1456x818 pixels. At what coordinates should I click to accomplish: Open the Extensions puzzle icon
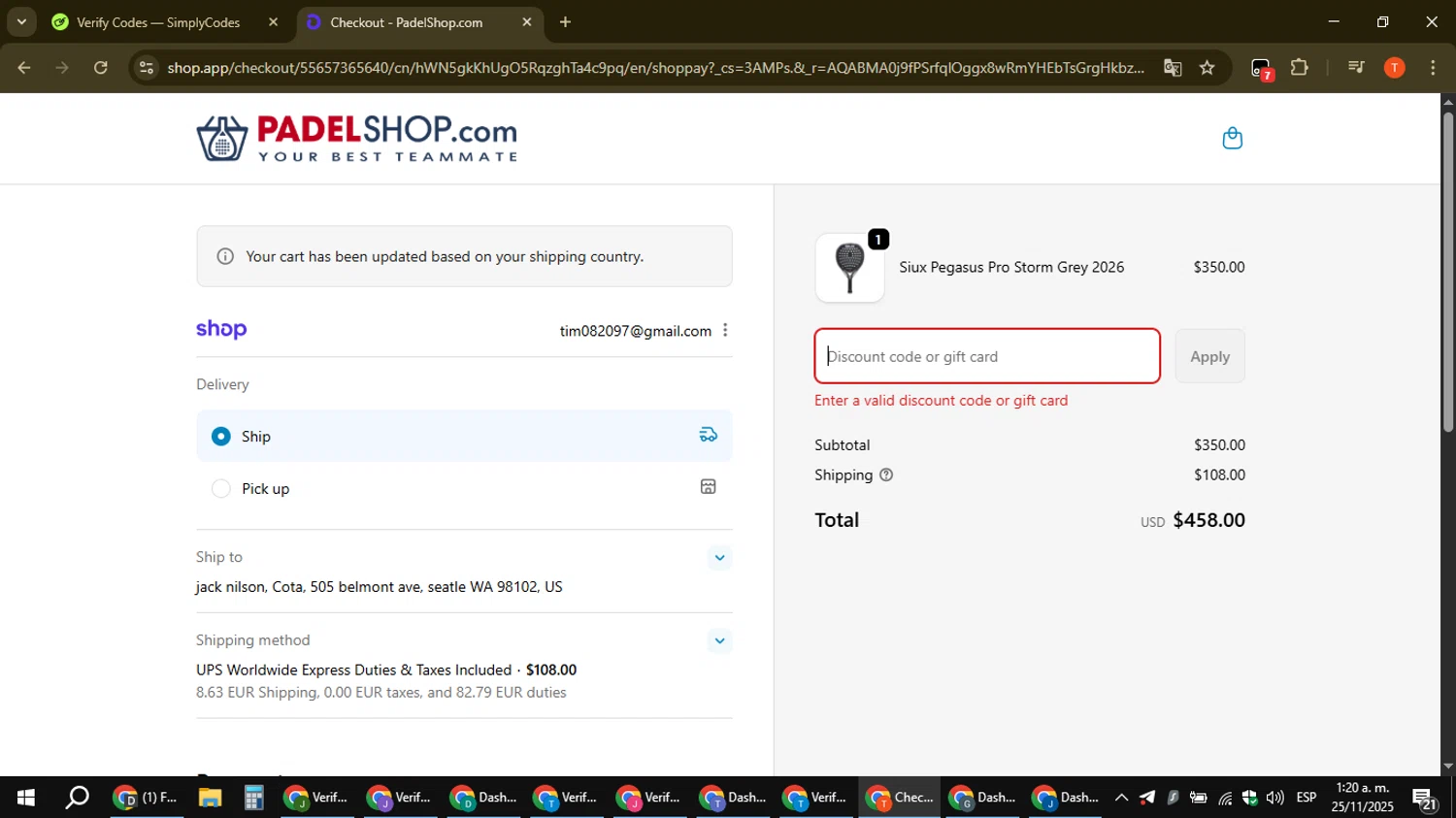click(x=1299, y=67)
